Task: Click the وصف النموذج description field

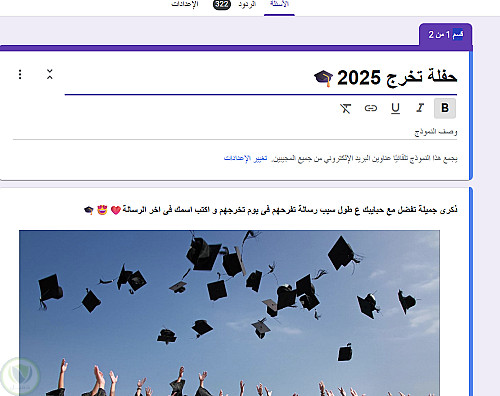Action: tap(235, 132)
